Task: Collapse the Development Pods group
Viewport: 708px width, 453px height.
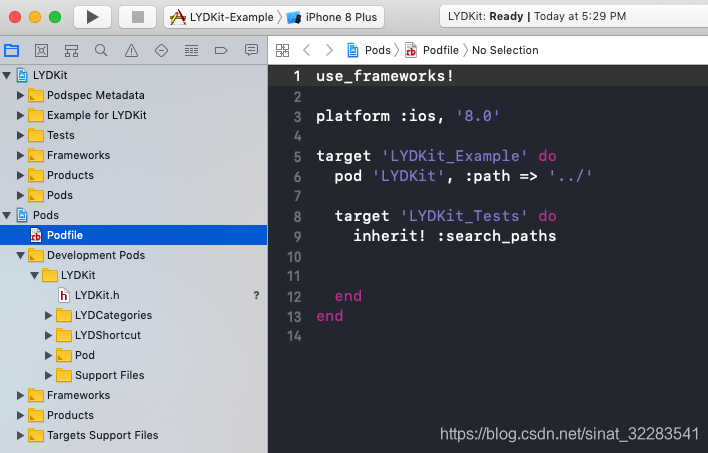Action: click(20, 255)
